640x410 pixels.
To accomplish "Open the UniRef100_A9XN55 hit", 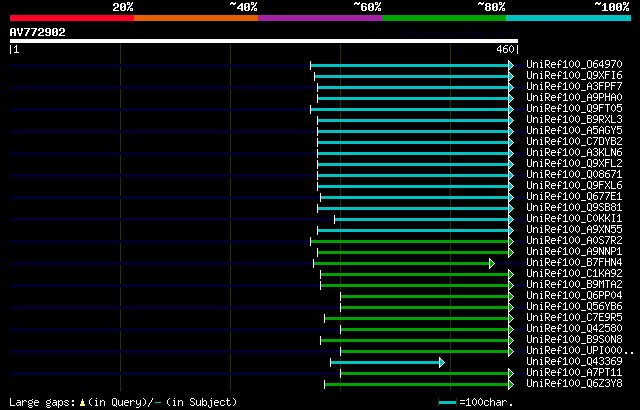I will coord(574,230).
